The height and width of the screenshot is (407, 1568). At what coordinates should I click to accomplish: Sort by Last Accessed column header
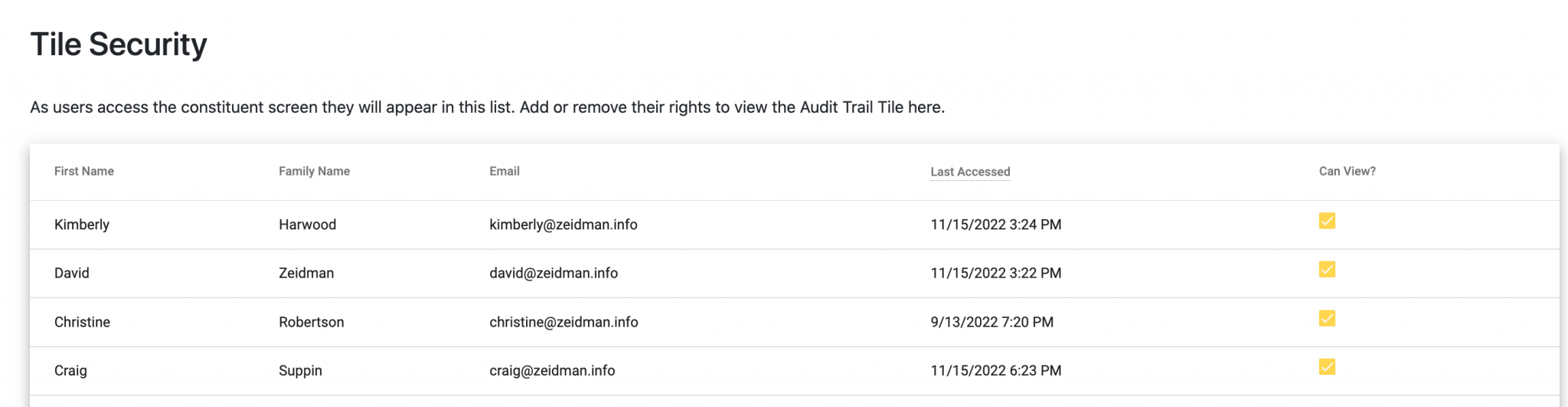pyautogui.click(x=970, y=172)
